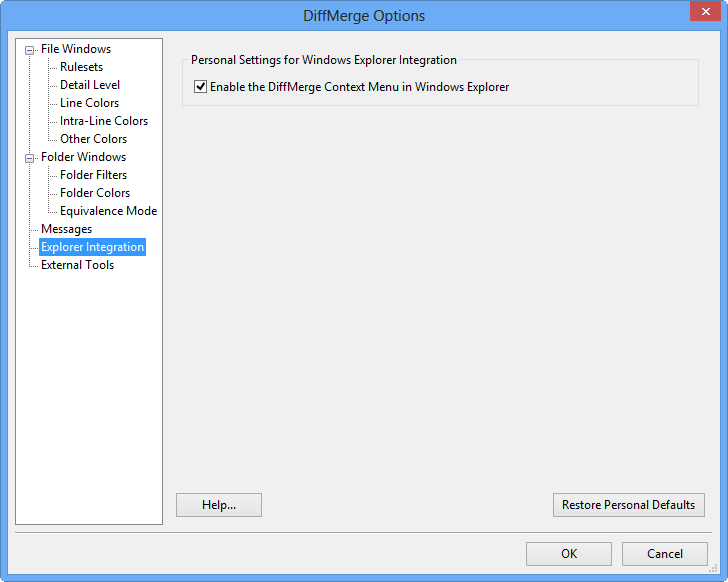
Task: Go to External Tools settings
Action: 77,265
